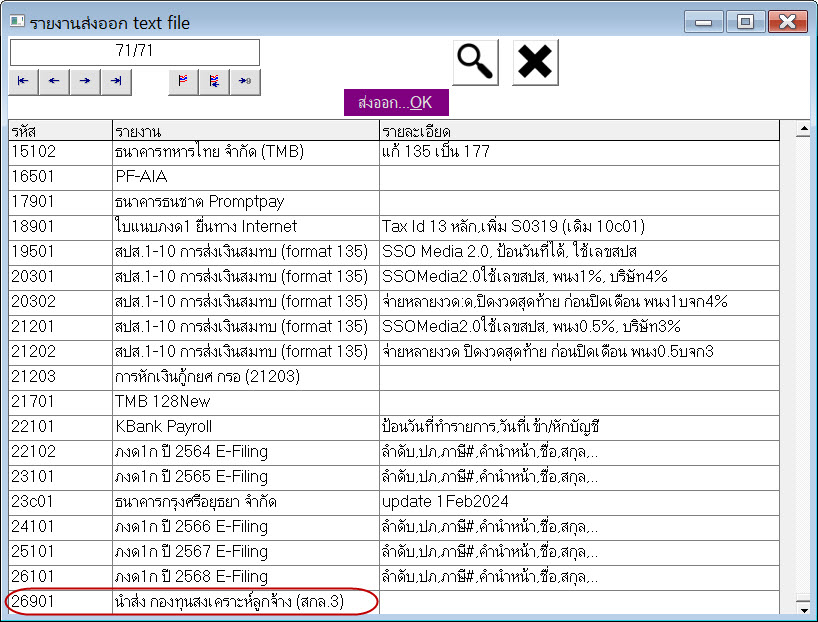Viewport: 818px width, 622px height.
Task: Go to next record arrow
Action: pyautogui.click(x=85, y=81)
